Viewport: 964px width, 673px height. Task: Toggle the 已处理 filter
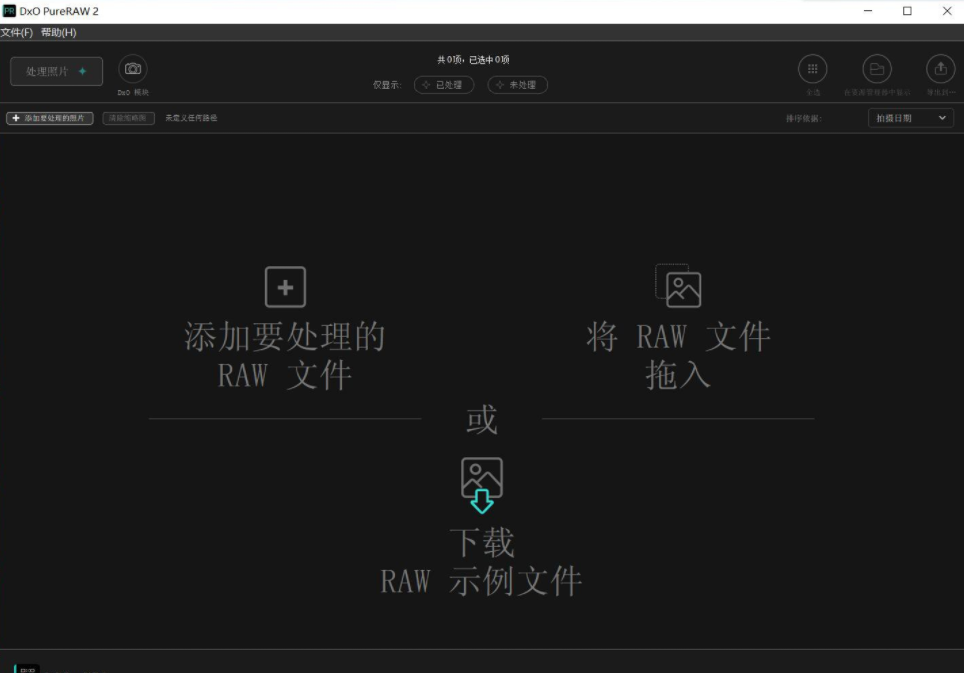click(444, 85)
